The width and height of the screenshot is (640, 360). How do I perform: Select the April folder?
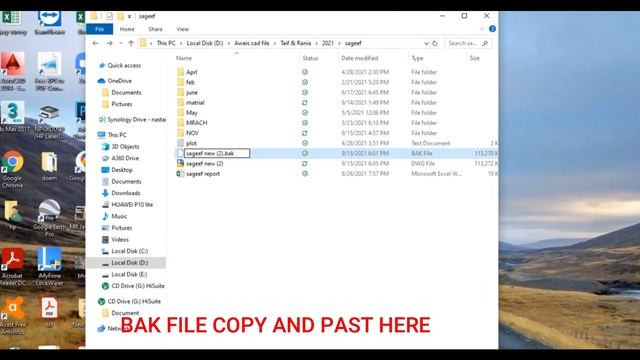(191, 72)
